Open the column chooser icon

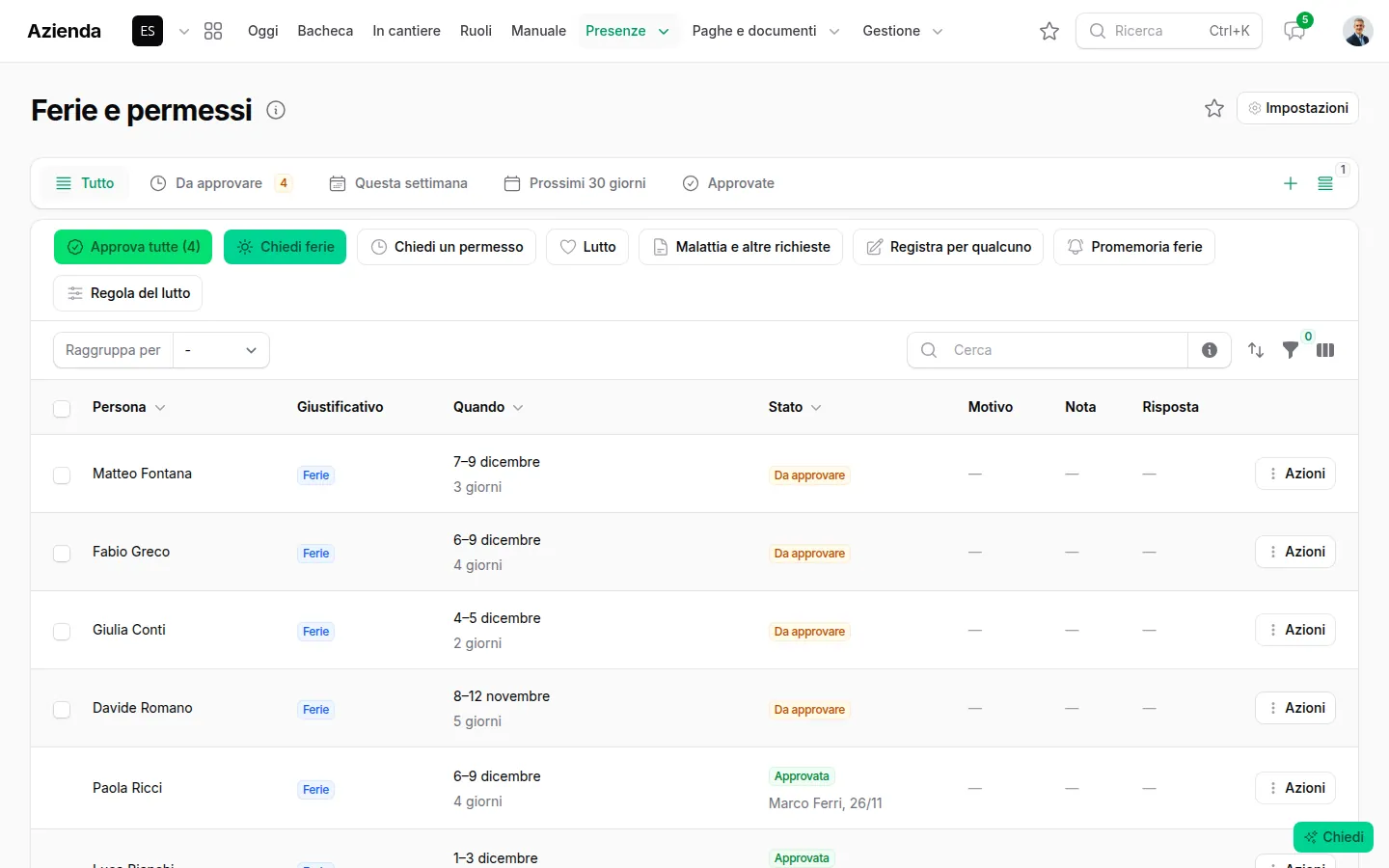click(1325, 350)
